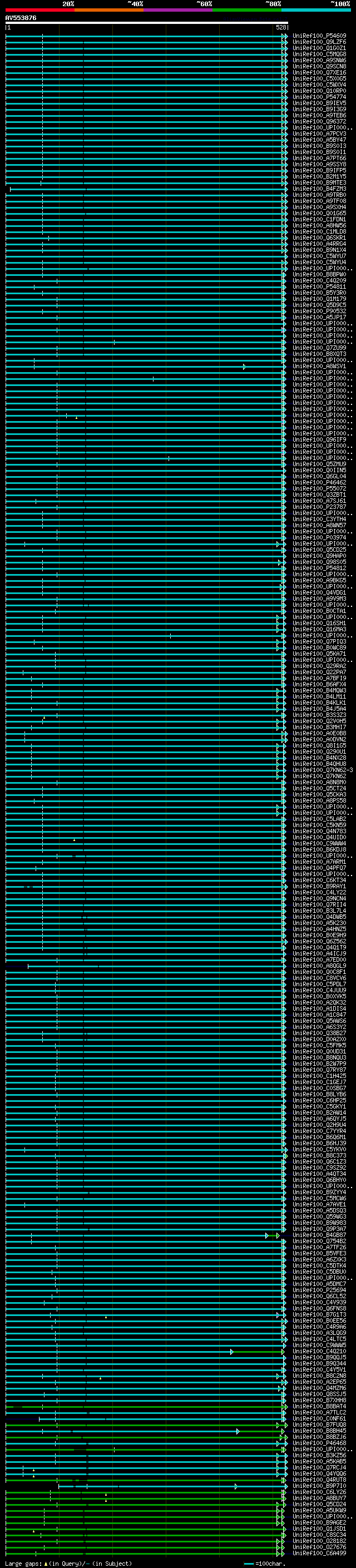Viewport: 356px width, 1568px height.
Task: Open the UniRef100_Q9SCN8 hit label
Action: (x=319, y=66)
